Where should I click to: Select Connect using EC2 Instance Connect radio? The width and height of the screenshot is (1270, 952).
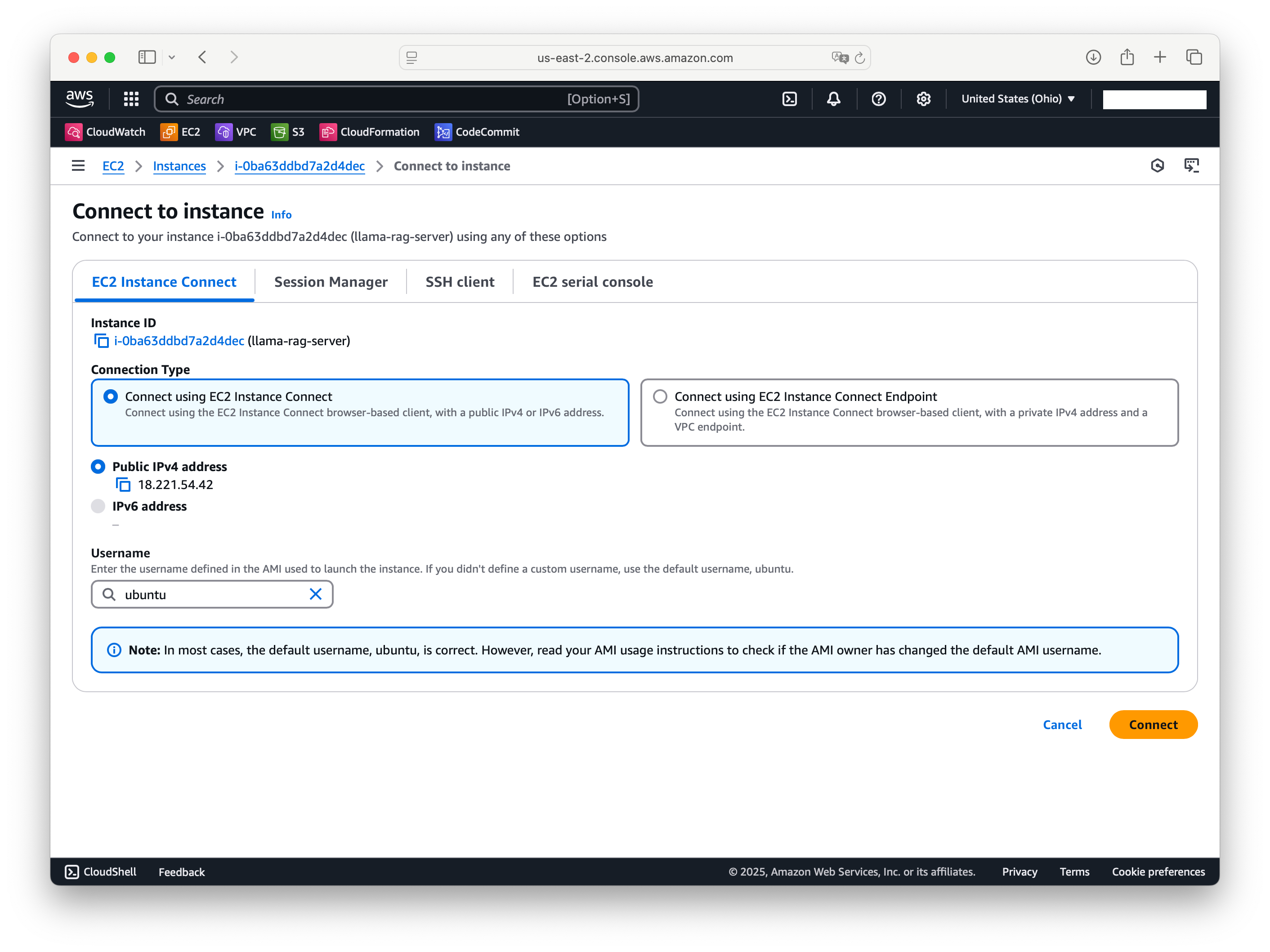110,396
